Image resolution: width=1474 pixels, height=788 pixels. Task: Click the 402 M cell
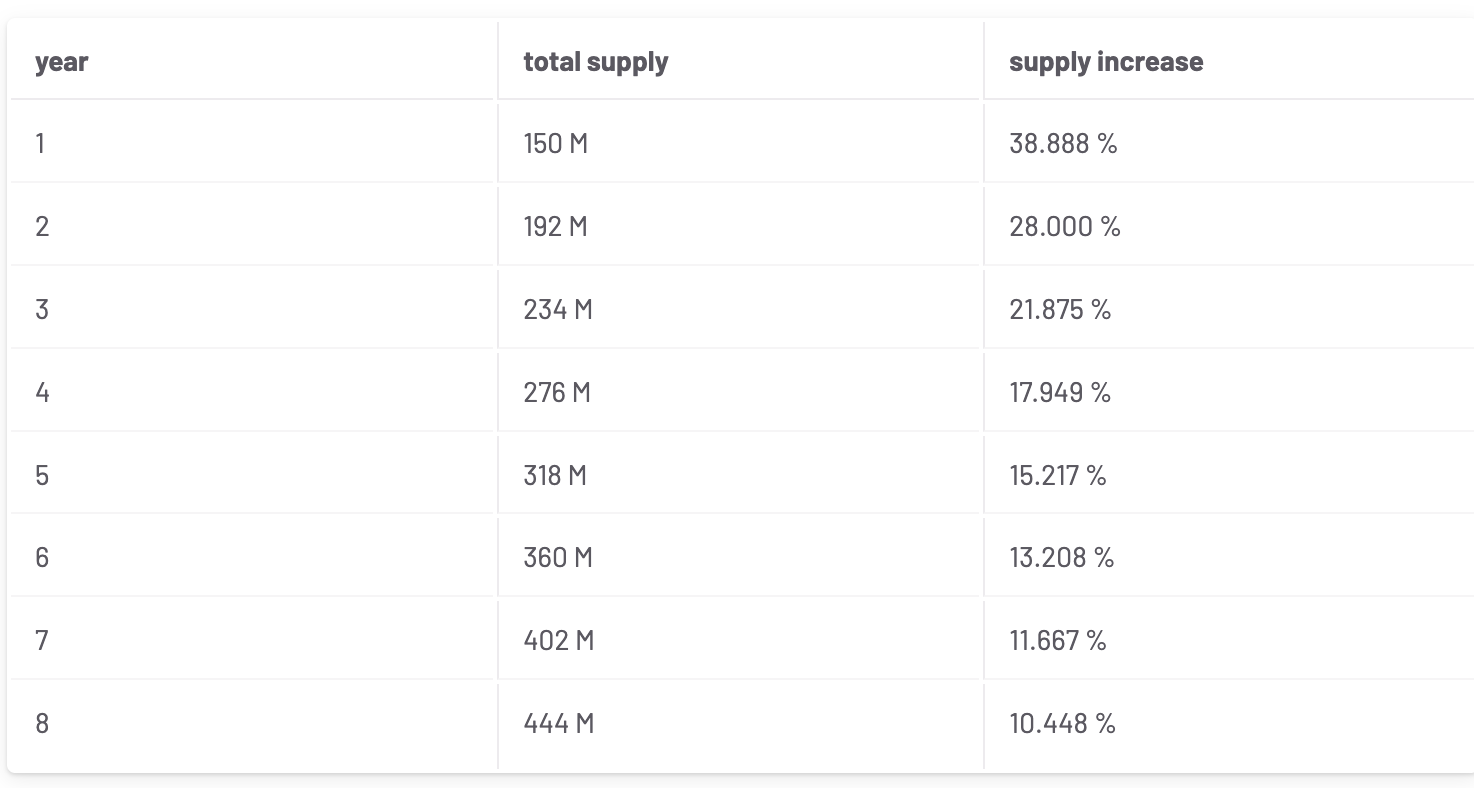coord(558,640)
